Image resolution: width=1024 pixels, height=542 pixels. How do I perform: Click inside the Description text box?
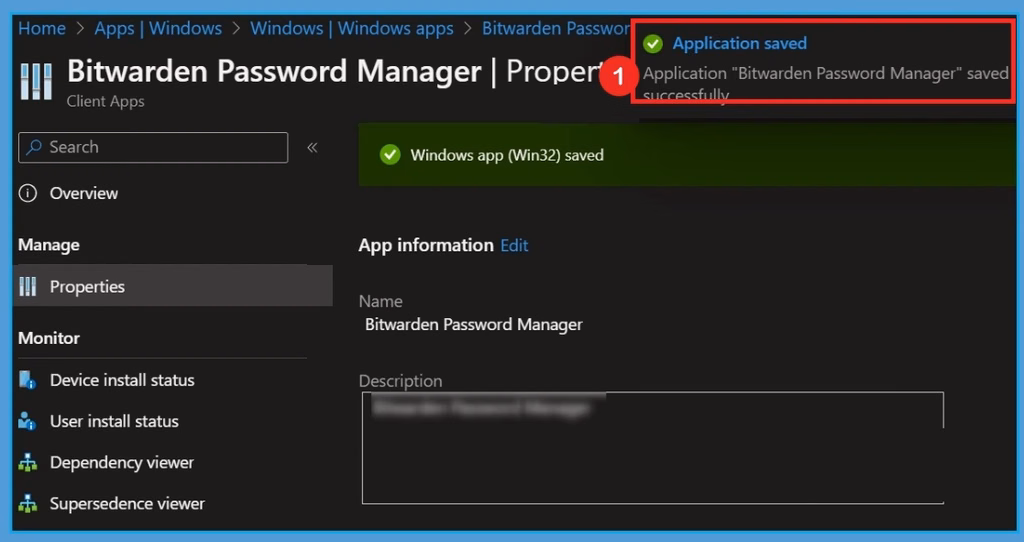(653, 448)
